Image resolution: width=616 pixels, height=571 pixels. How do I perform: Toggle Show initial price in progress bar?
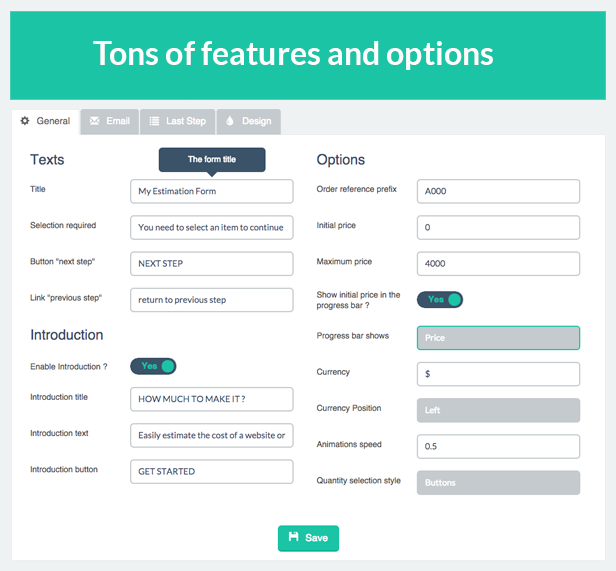[x=440, y=299]
